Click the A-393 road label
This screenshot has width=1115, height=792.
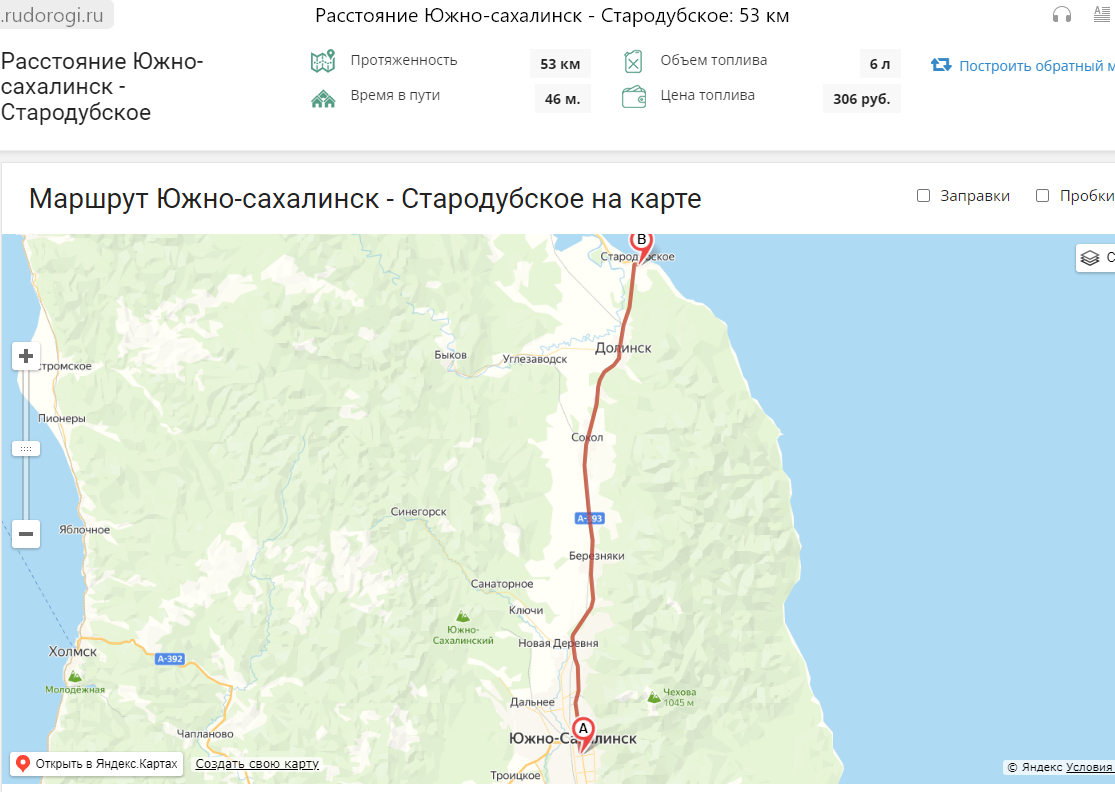(x=589, y=518)
